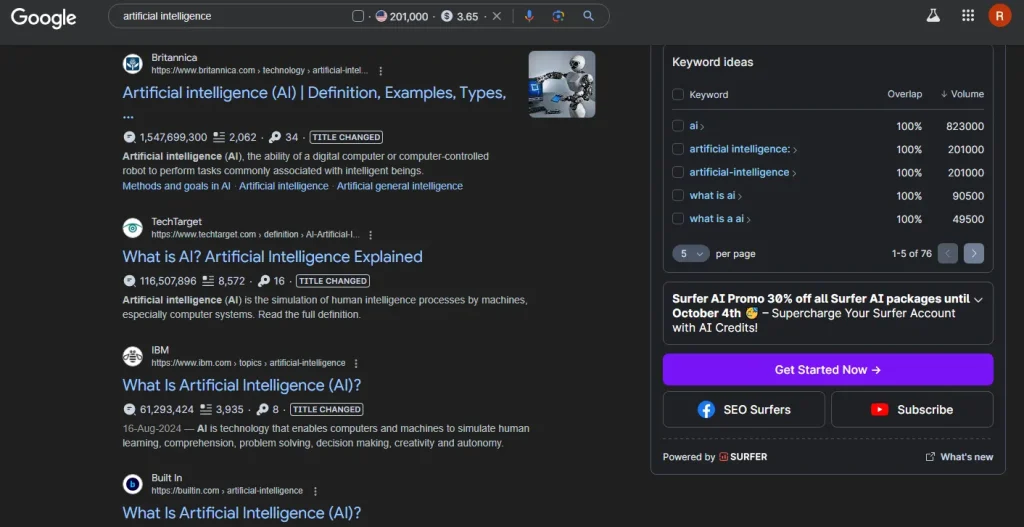1024x527 pixels.
Task: Open the three-dot menu for Britannica result
Action: [x=381, y=71]
